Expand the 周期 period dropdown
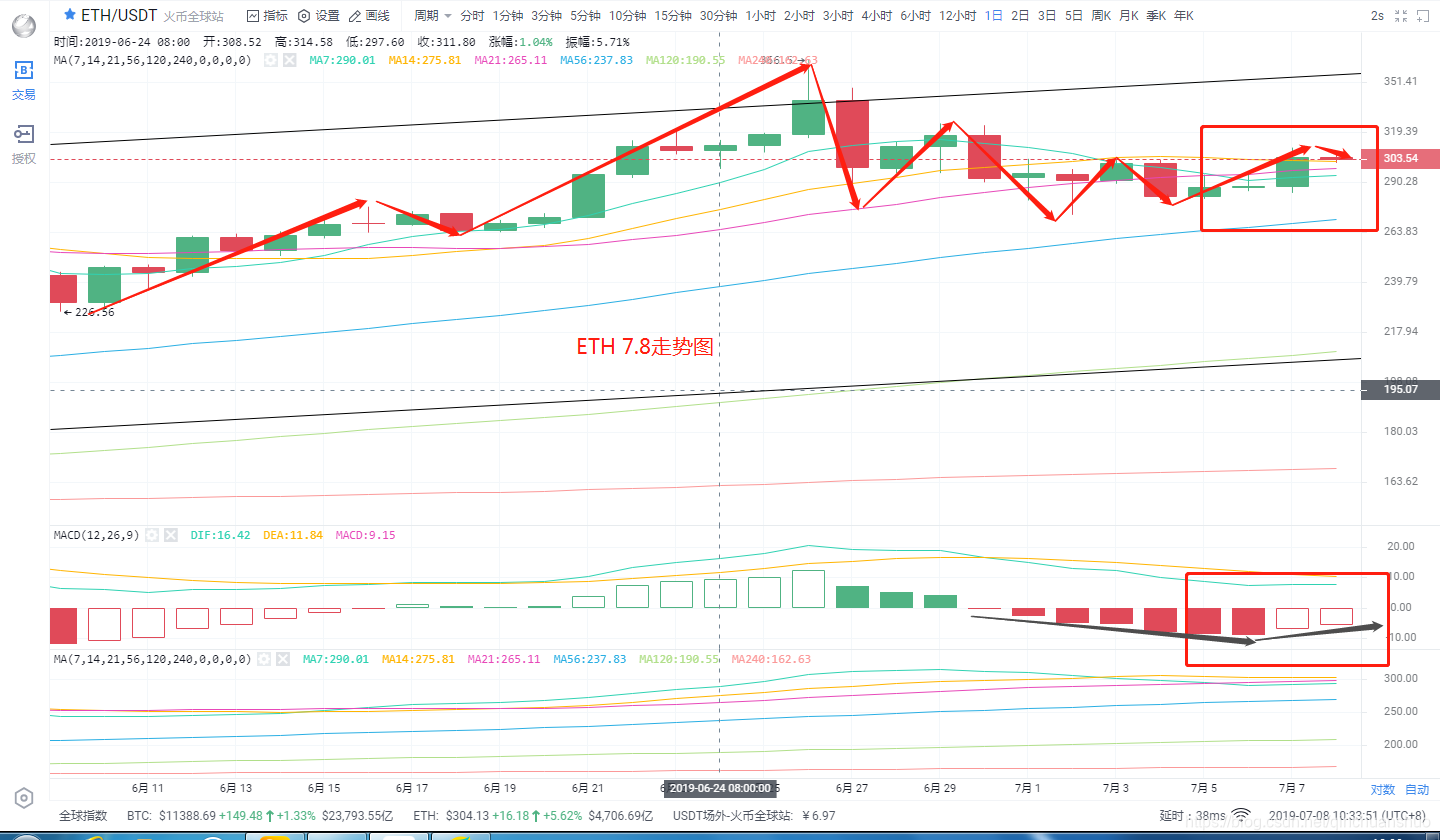Image resolution: width=1440 pixels, height=840 pixels. pos(433,16)
